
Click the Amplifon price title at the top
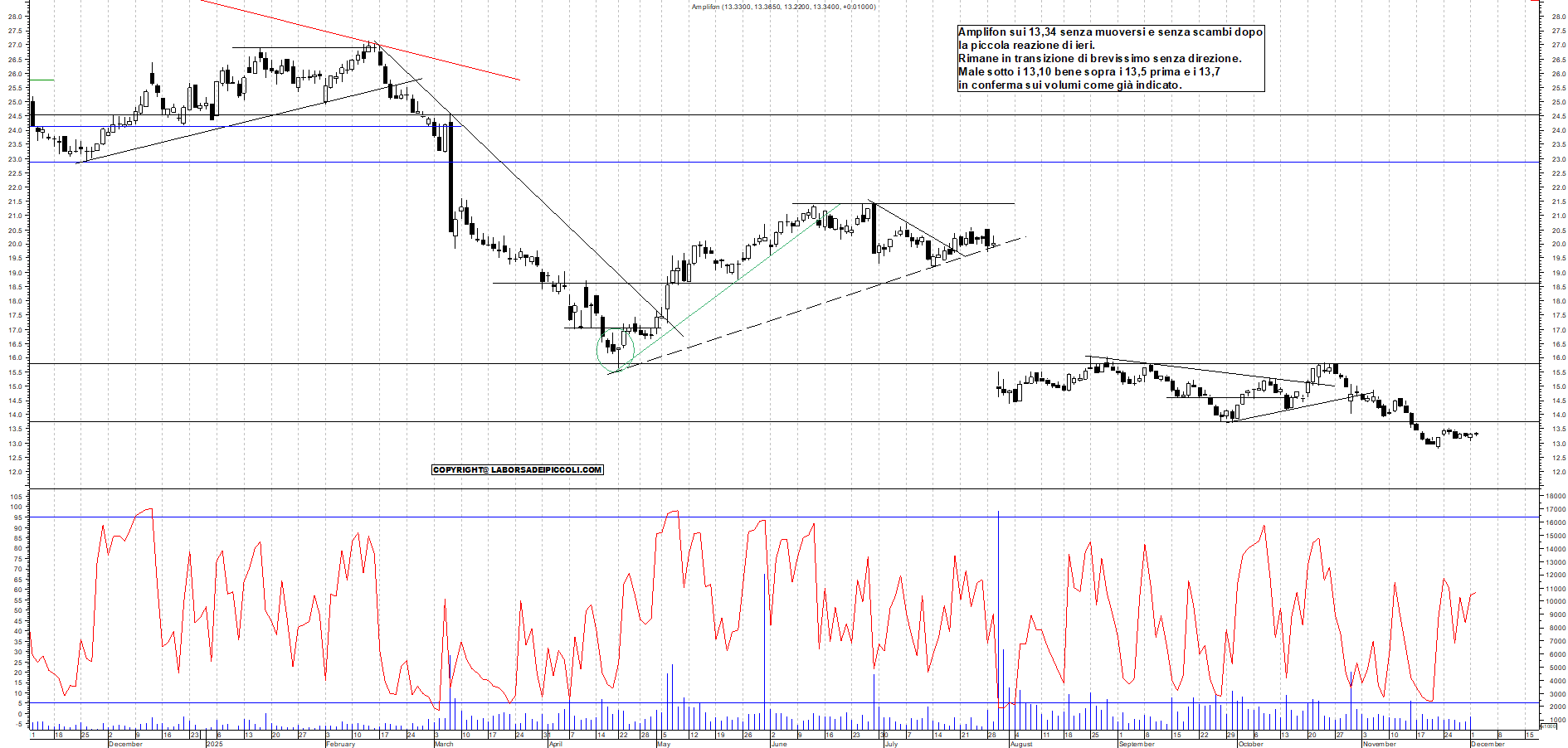tap(784, 6)
